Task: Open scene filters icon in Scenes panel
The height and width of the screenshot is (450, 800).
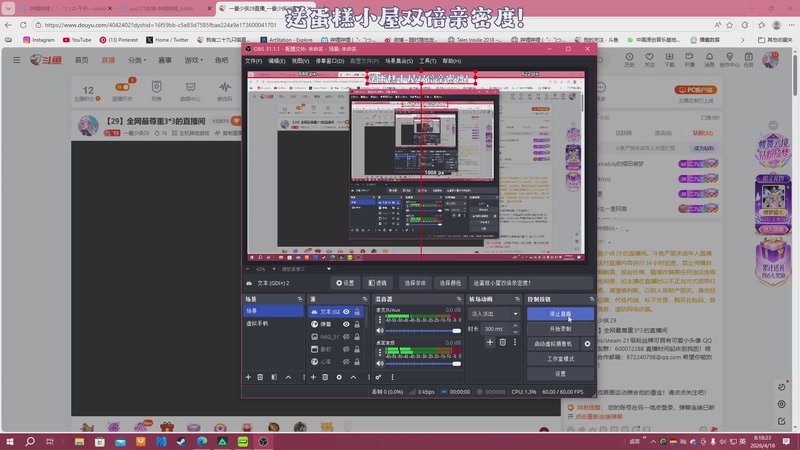Action: click(274, 377)
